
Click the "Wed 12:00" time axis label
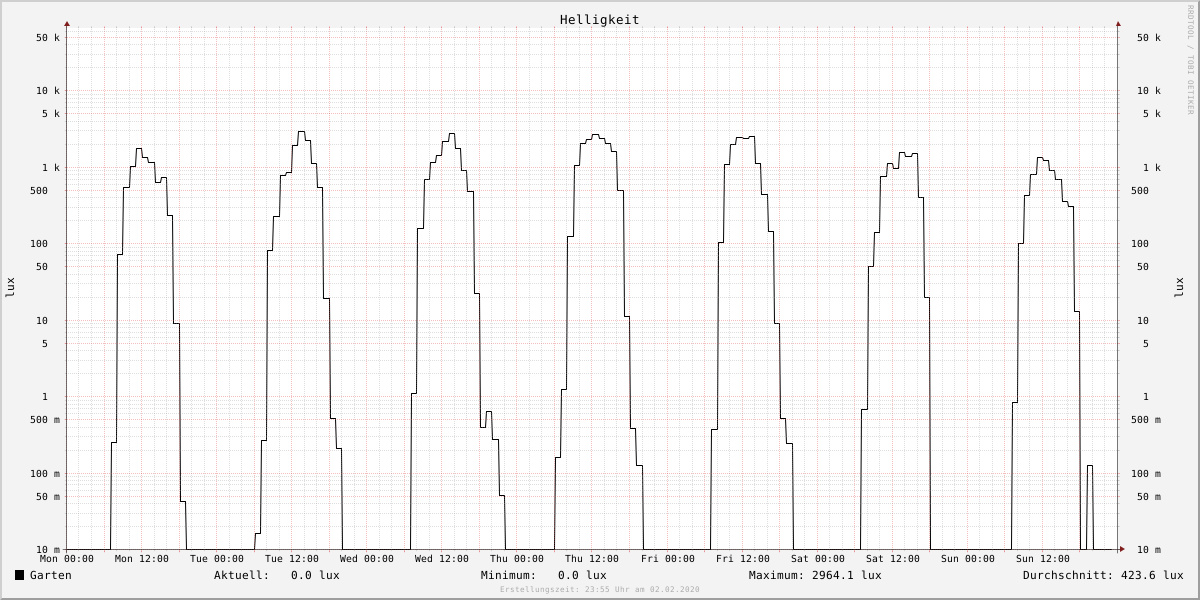tap(442, 559)
